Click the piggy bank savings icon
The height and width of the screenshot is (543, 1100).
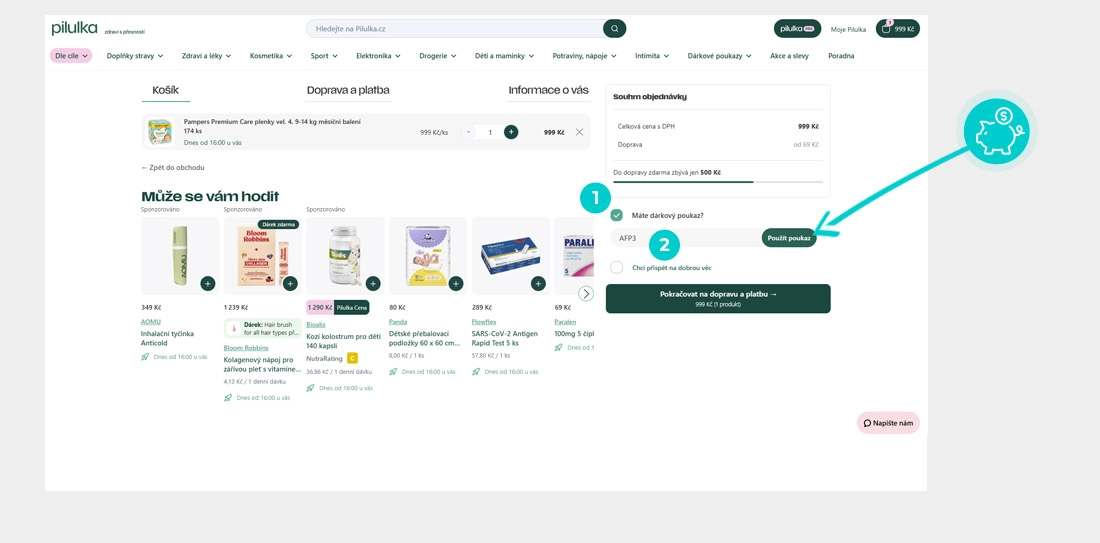click(995, 132)
